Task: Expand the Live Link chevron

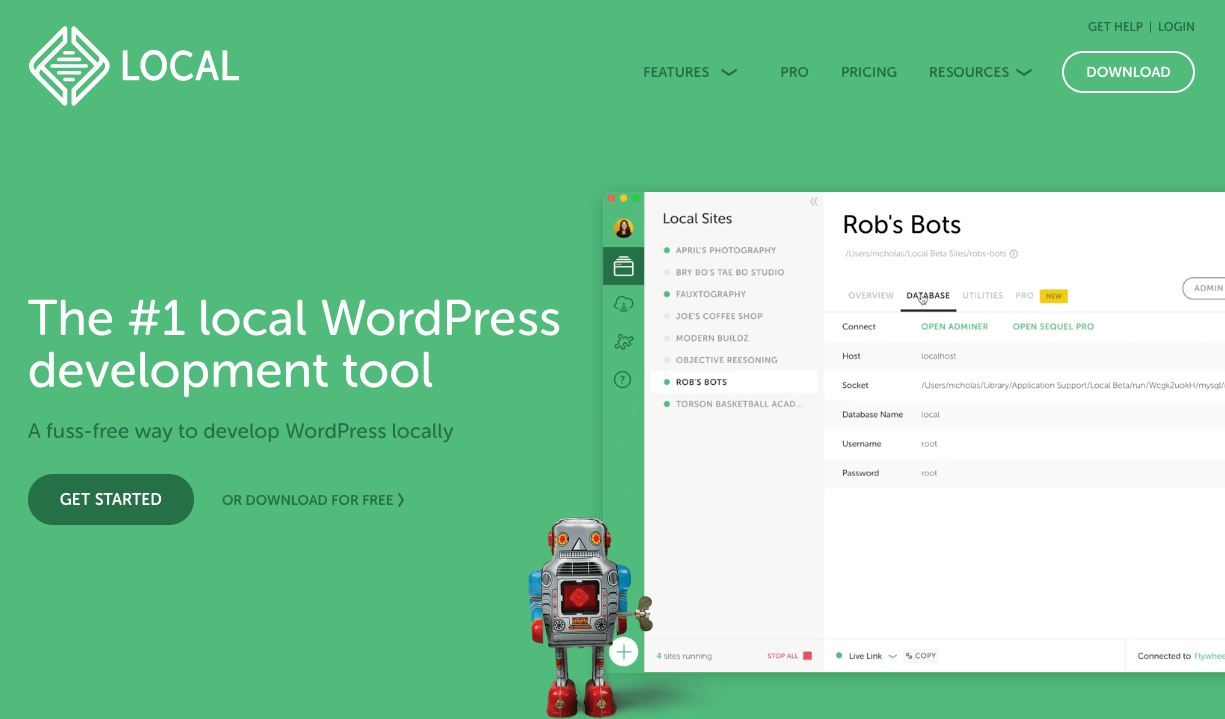Action: click(x=893, y=657)
